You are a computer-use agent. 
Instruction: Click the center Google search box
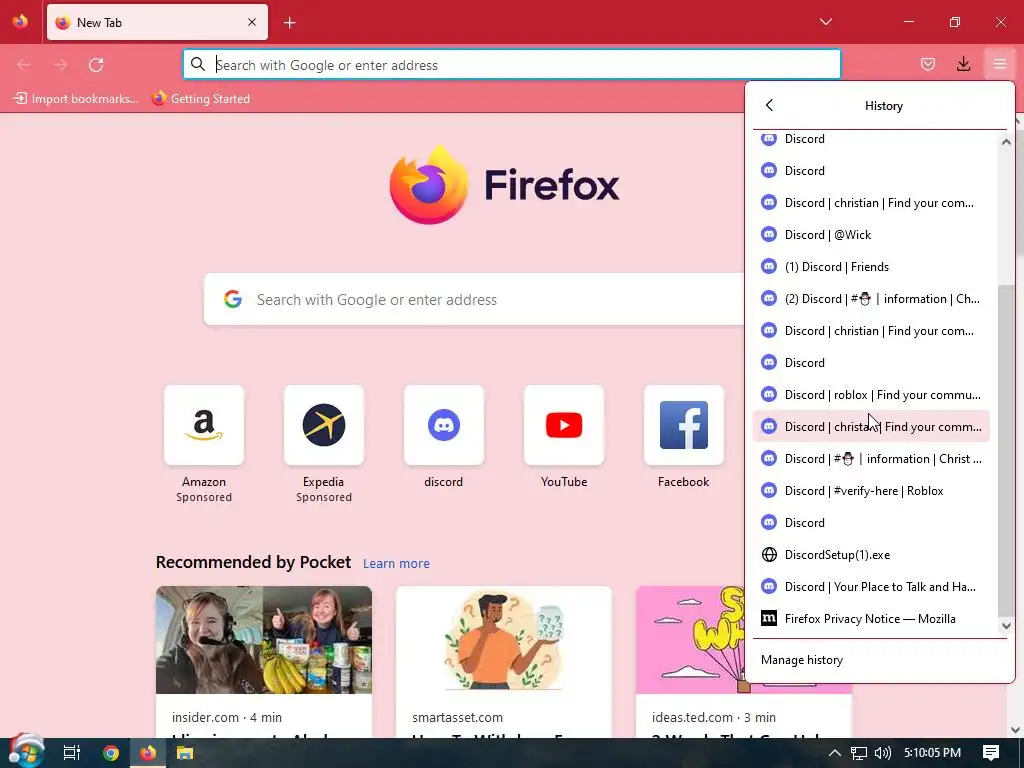[x=474, y=299]
